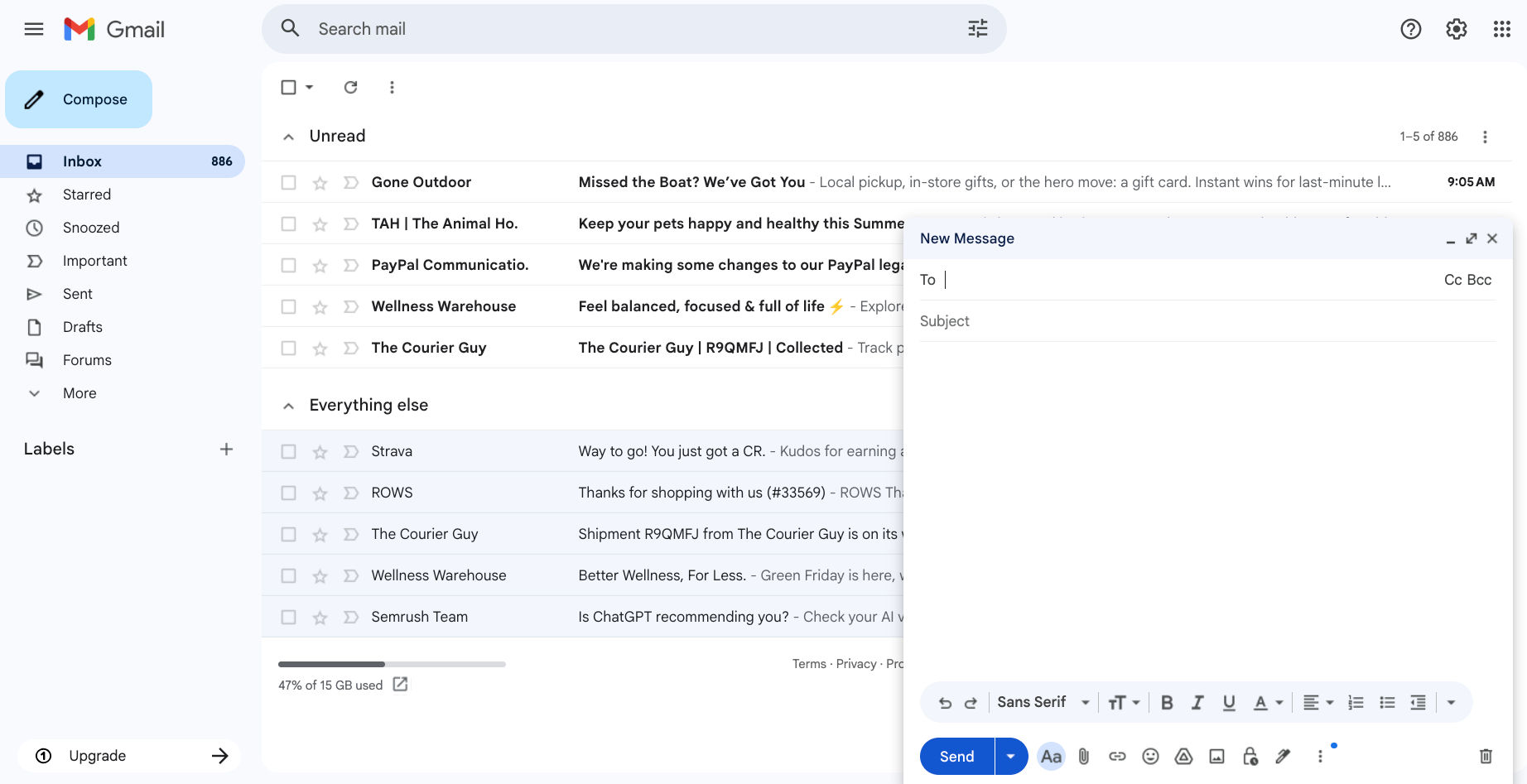Screen dimensions: 1527x784
Task: Select the PayPal Communicatio. email checkbox
Action: click(x=288, y=265)
